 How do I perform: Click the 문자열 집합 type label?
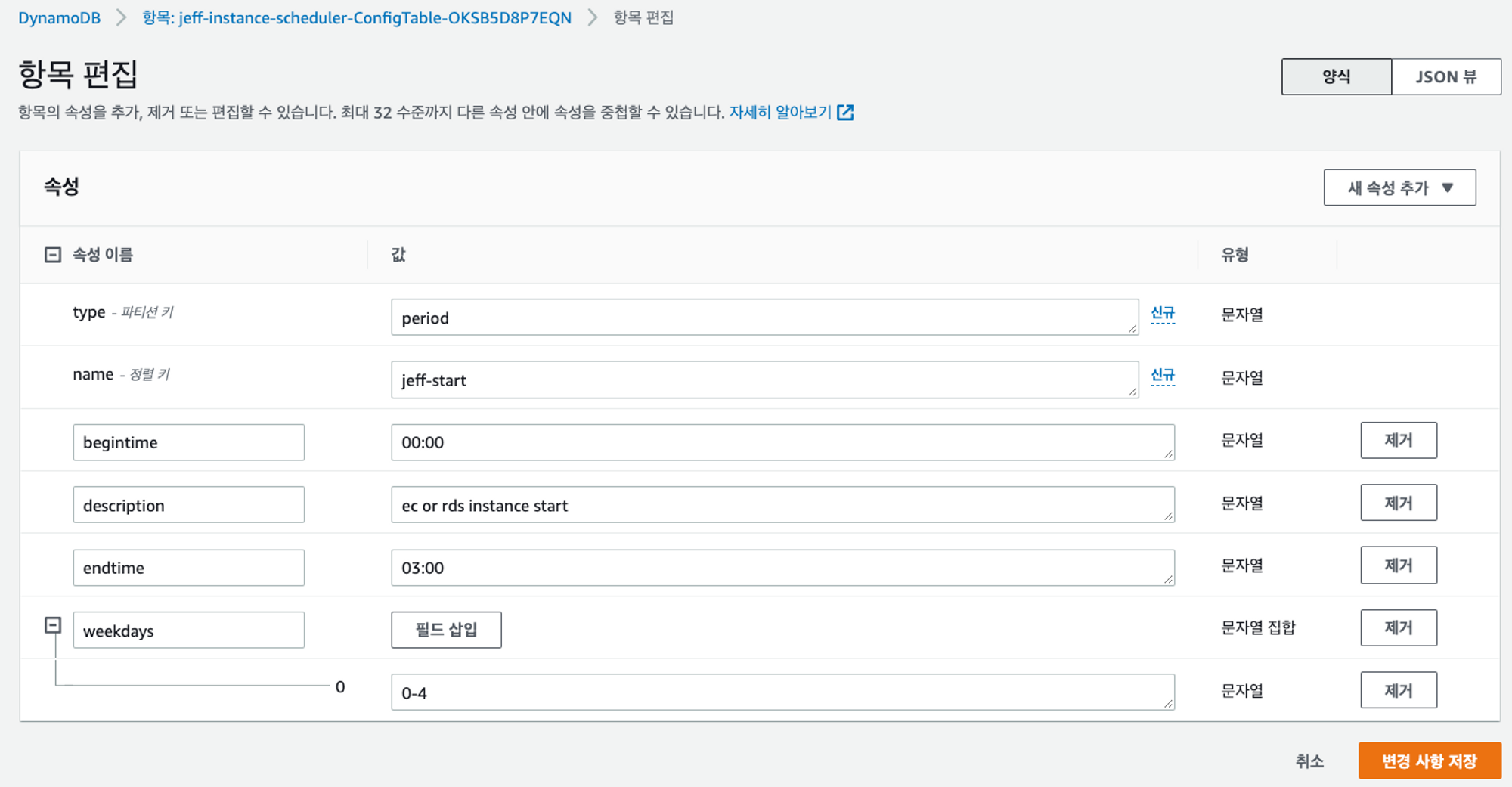(x=1258, y=627)
